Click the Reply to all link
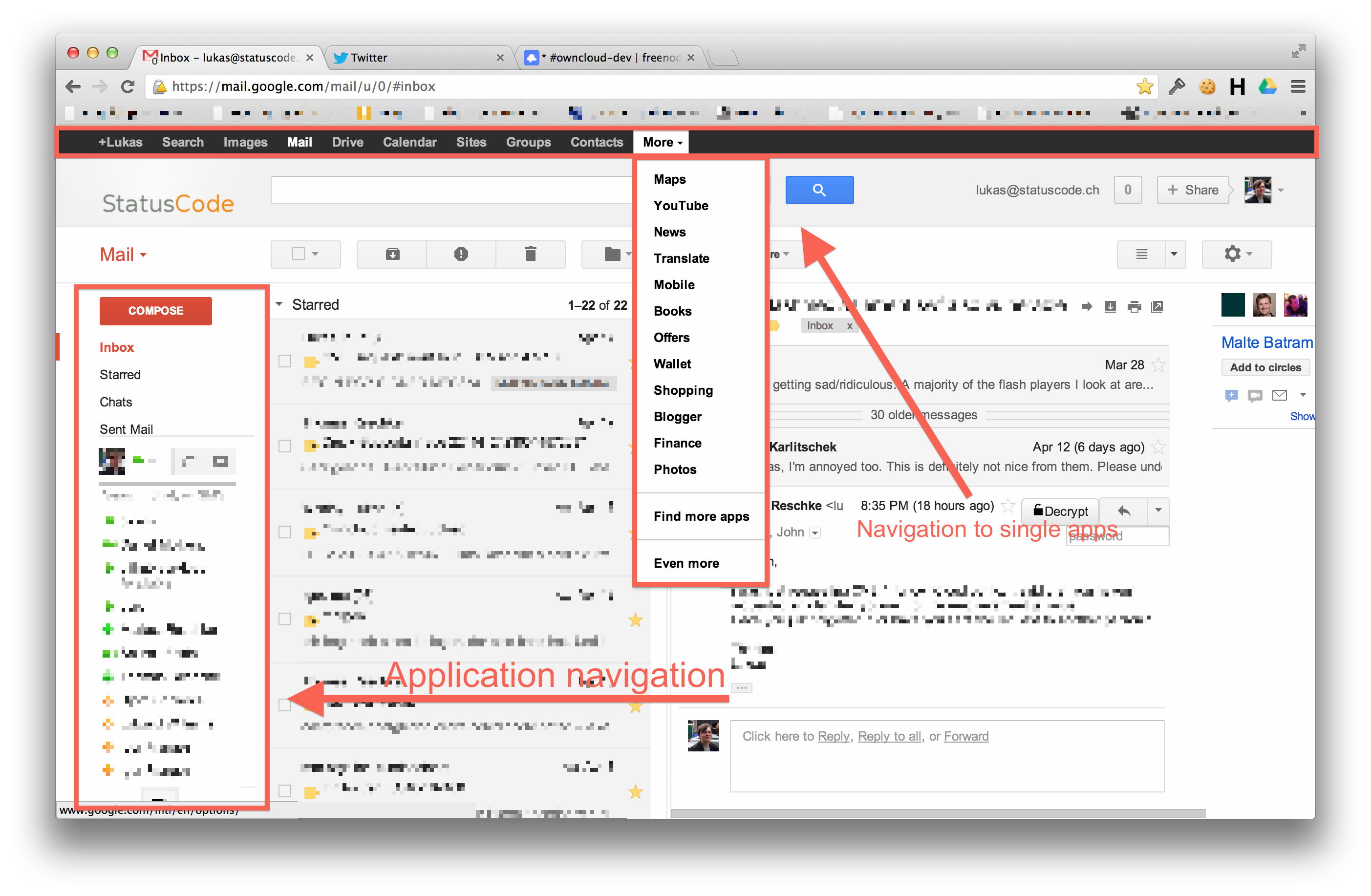The image size is (1371, 896). 889,737
